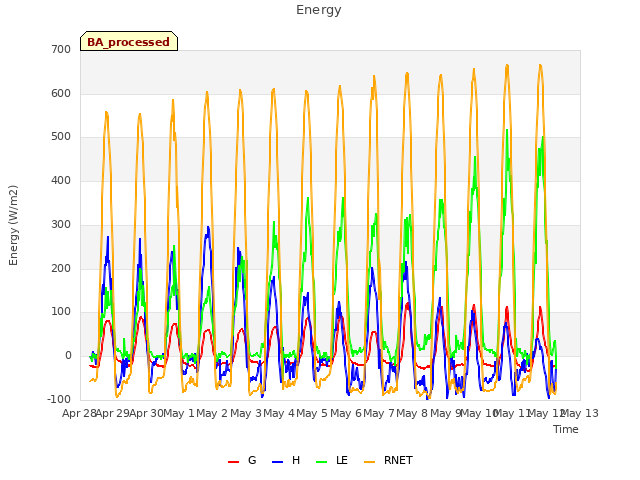Click the May 7 x-axis date label
Viewport: 640px width, 480px height.
click(x=379, y=413)
